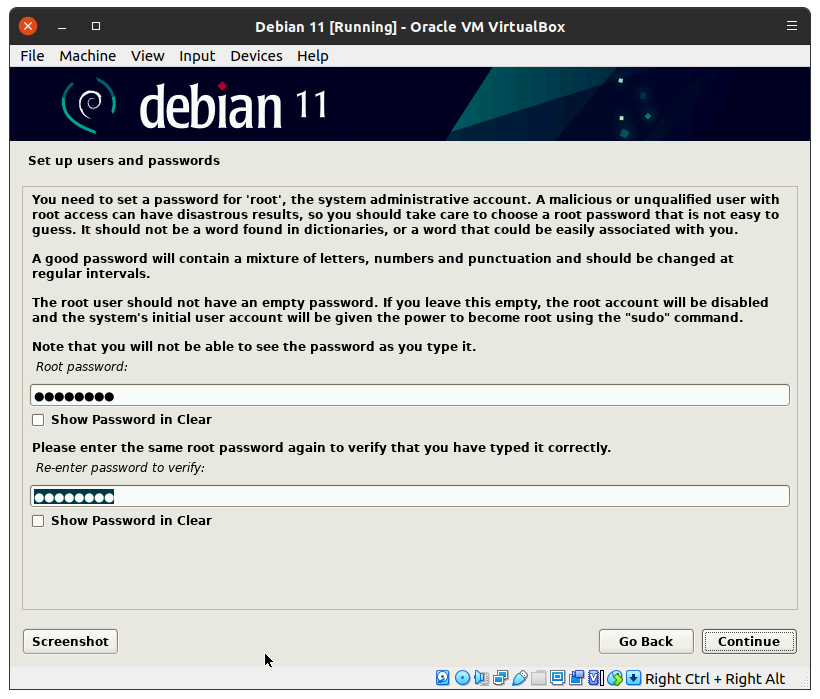Open the virtual display status icon
The height and width of the screenshot is (699, 820).
tap(557, 678)
